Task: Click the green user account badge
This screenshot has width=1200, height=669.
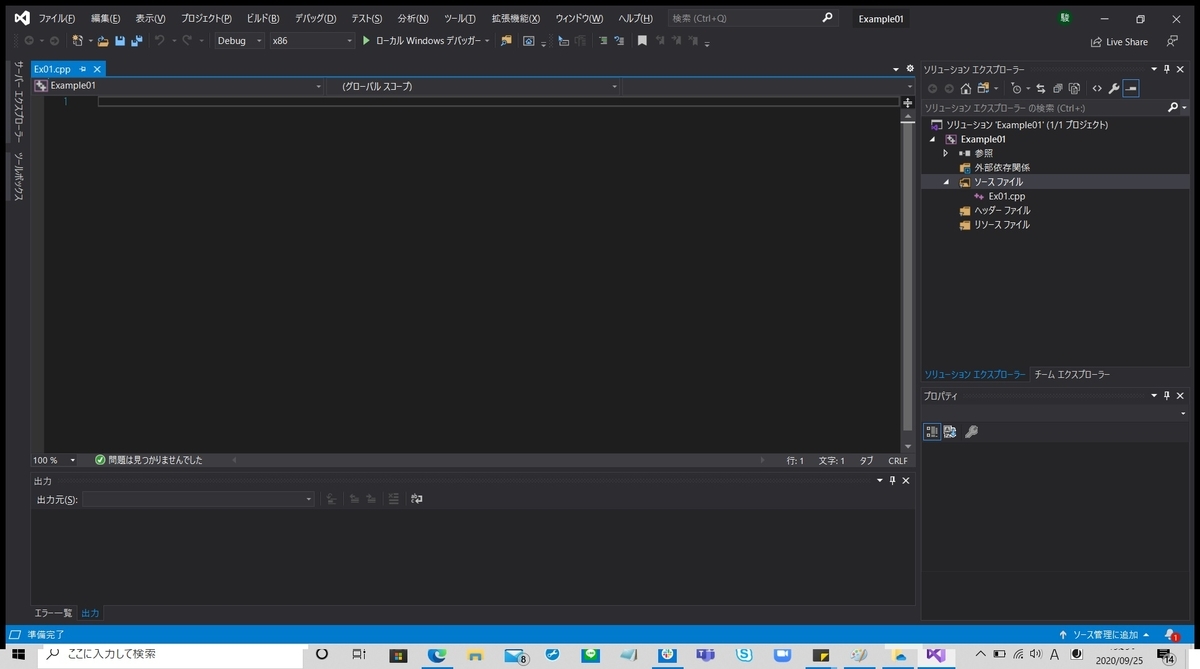Action: (1066, 19)
